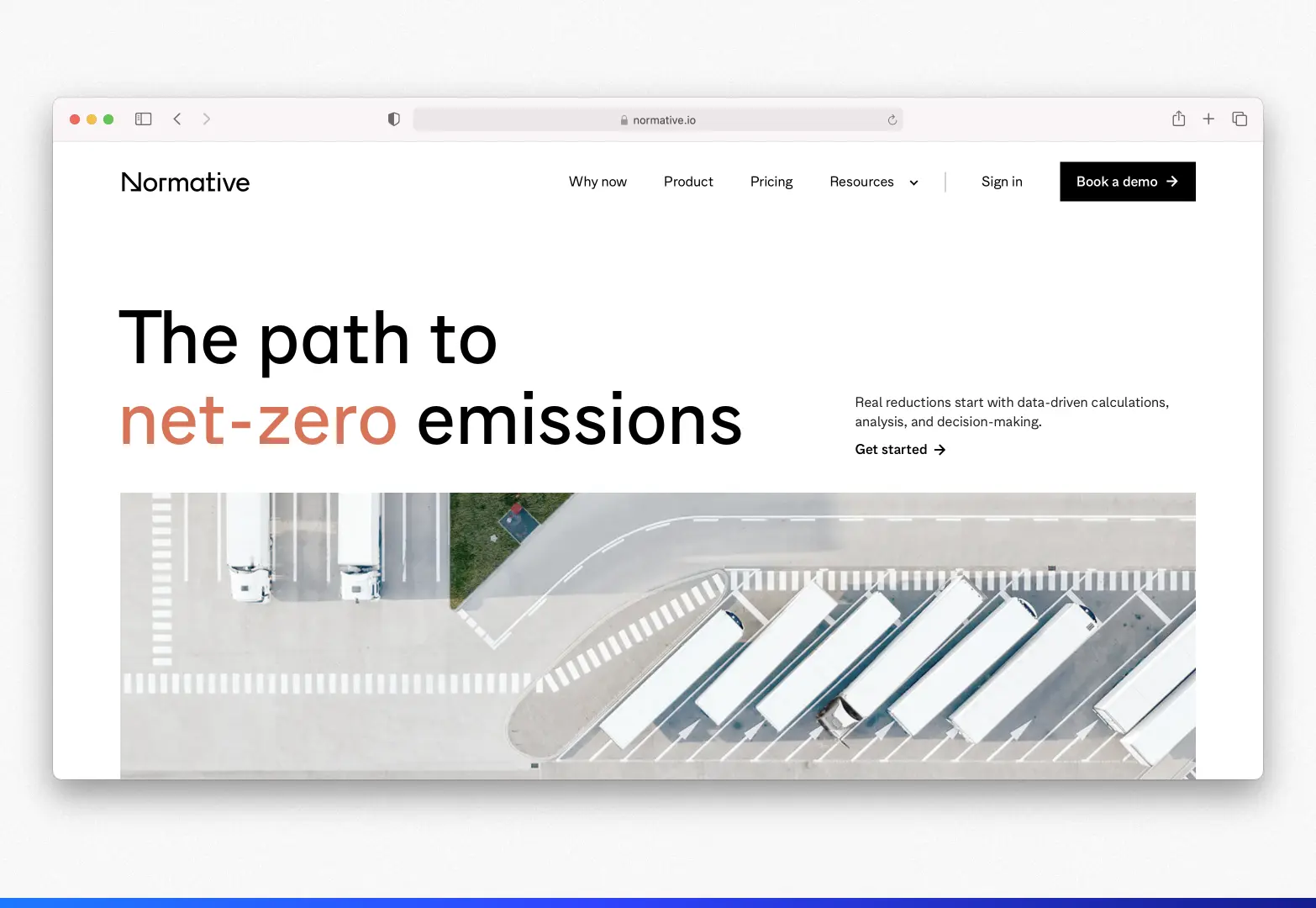Open the Pricing page
The height and width of the screenshot is (908, 1316).
[x=771, y=182]
